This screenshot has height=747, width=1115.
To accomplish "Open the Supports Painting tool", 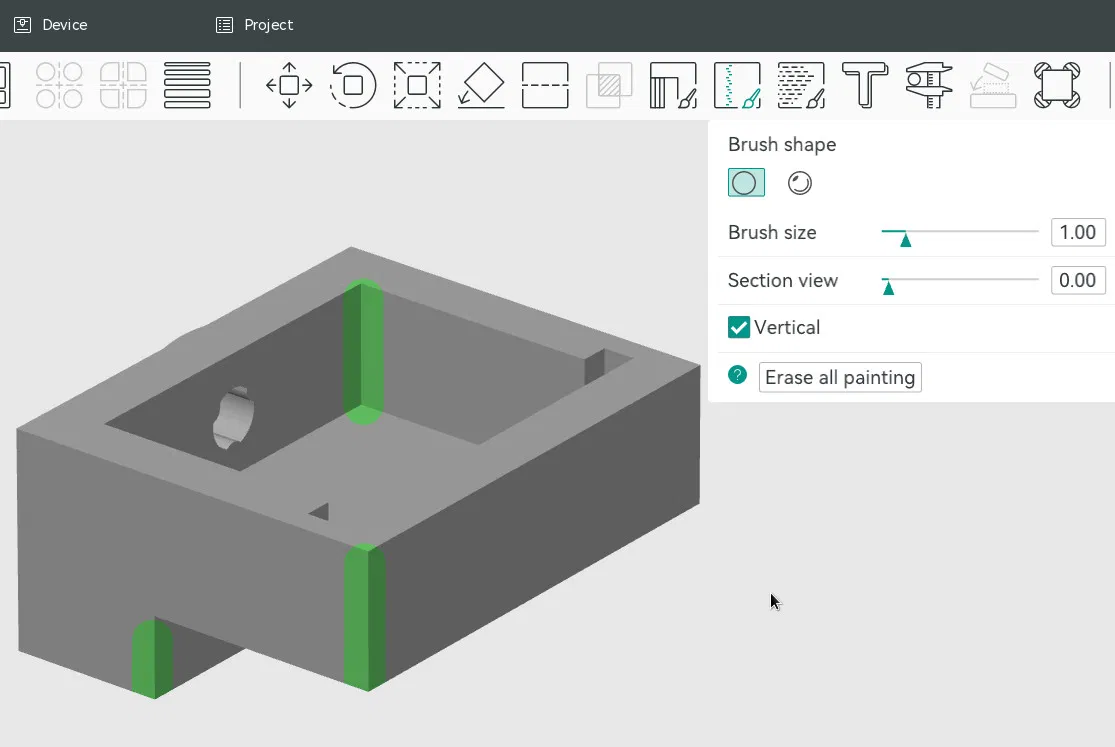I will [673, 85].
